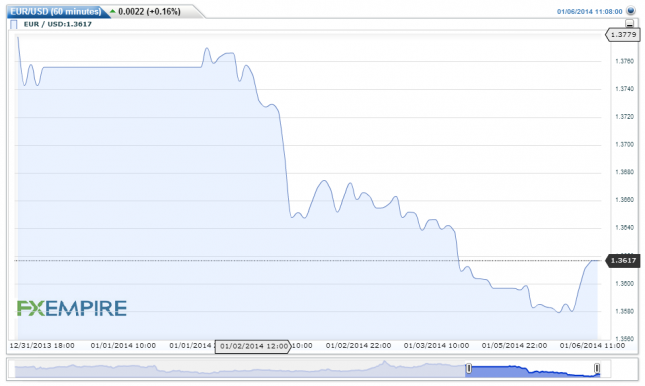The height and width of the screenshot is (386, 645).
Task: Click the 1.3740 price axis label
Action: pos(624,89)
